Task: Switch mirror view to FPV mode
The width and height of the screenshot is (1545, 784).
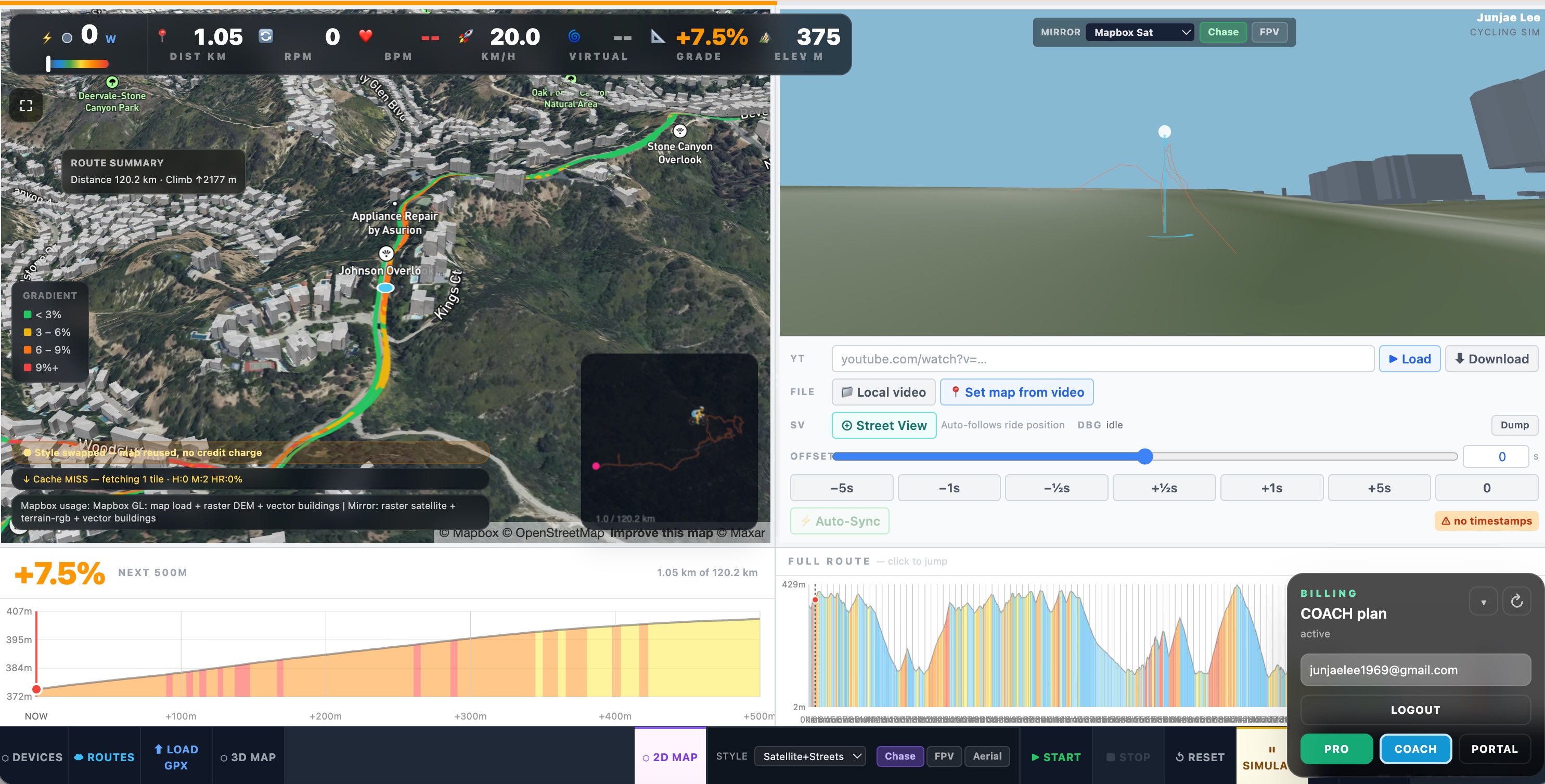Action: click(x=1268, y=32)
